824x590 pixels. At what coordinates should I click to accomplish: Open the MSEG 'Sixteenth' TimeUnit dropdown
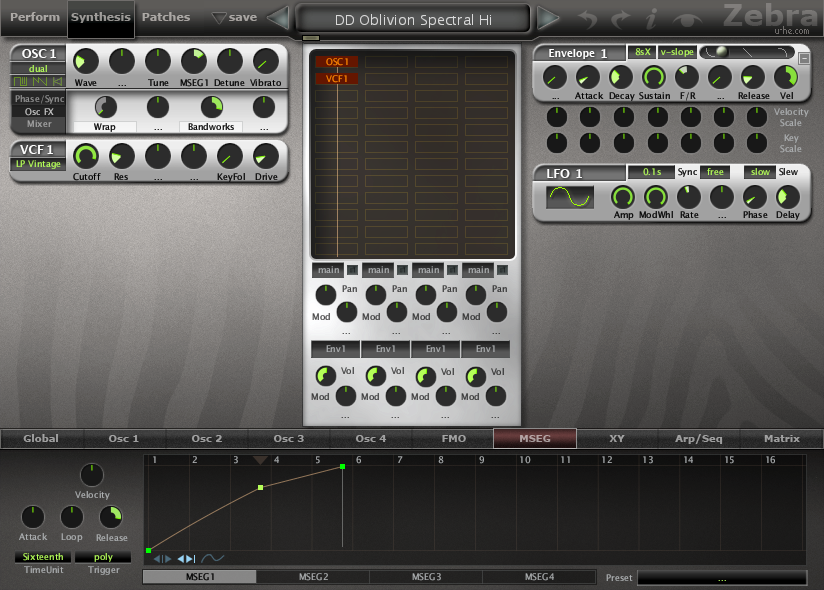point(43,557)
